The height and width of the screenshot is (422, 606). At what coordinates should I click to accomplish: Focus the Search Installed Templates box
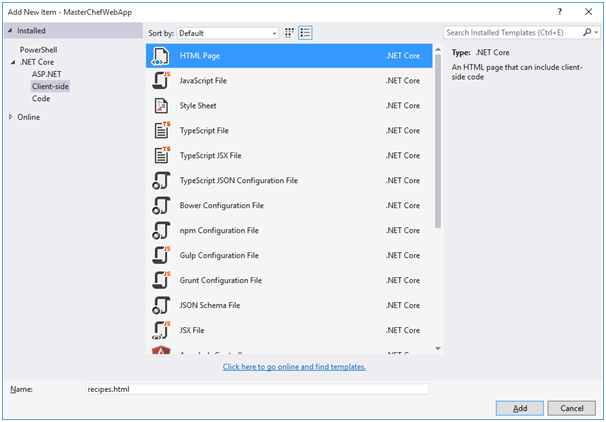512,32
